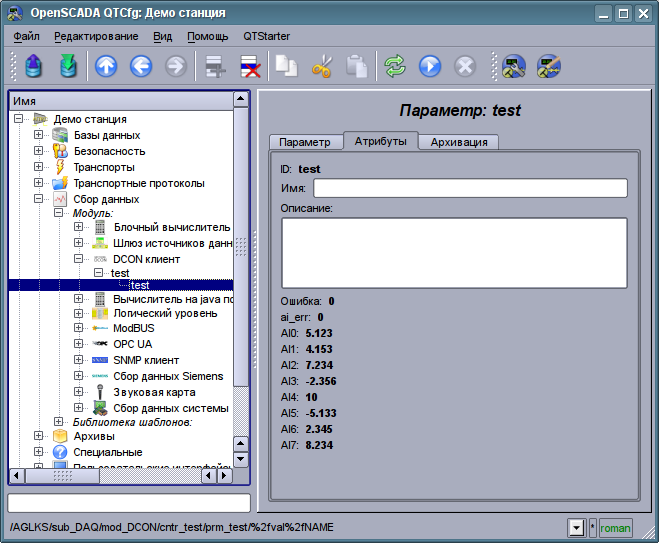This screenshot has width=659, height=543.
Task: Expand the ModBUS module node
Action: point(78,328)
